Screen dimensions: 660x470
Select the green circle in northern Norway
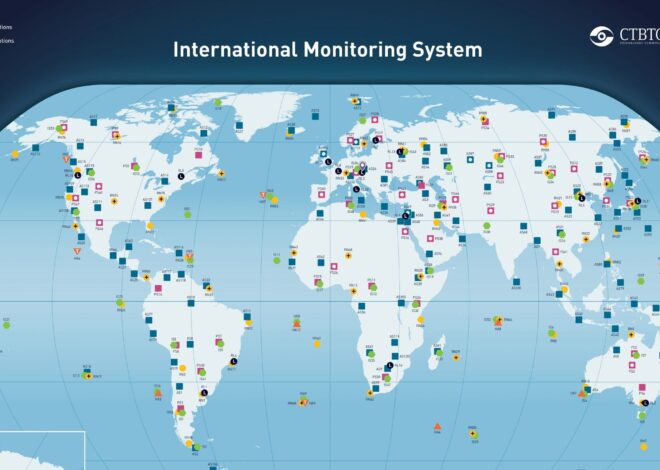[362, 120]
